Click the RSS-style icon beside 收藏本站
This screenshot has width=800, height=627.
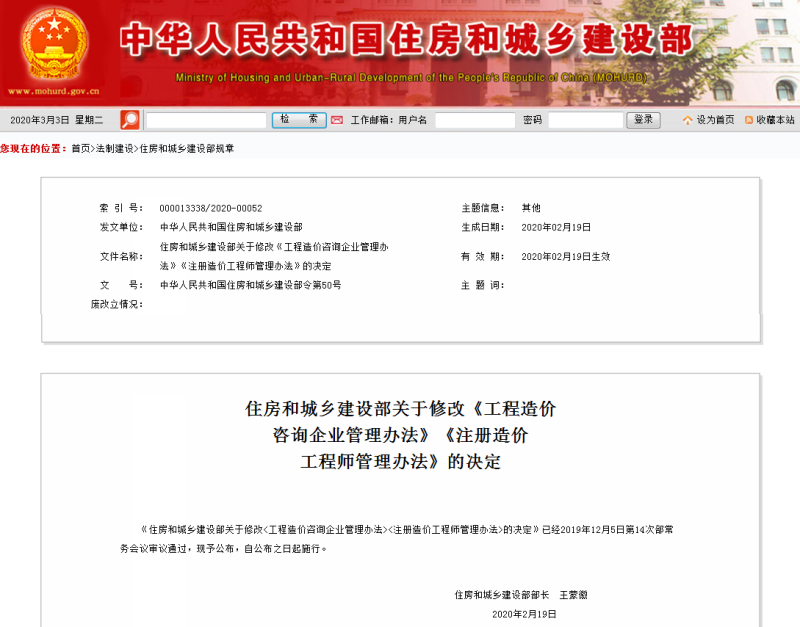748,120
